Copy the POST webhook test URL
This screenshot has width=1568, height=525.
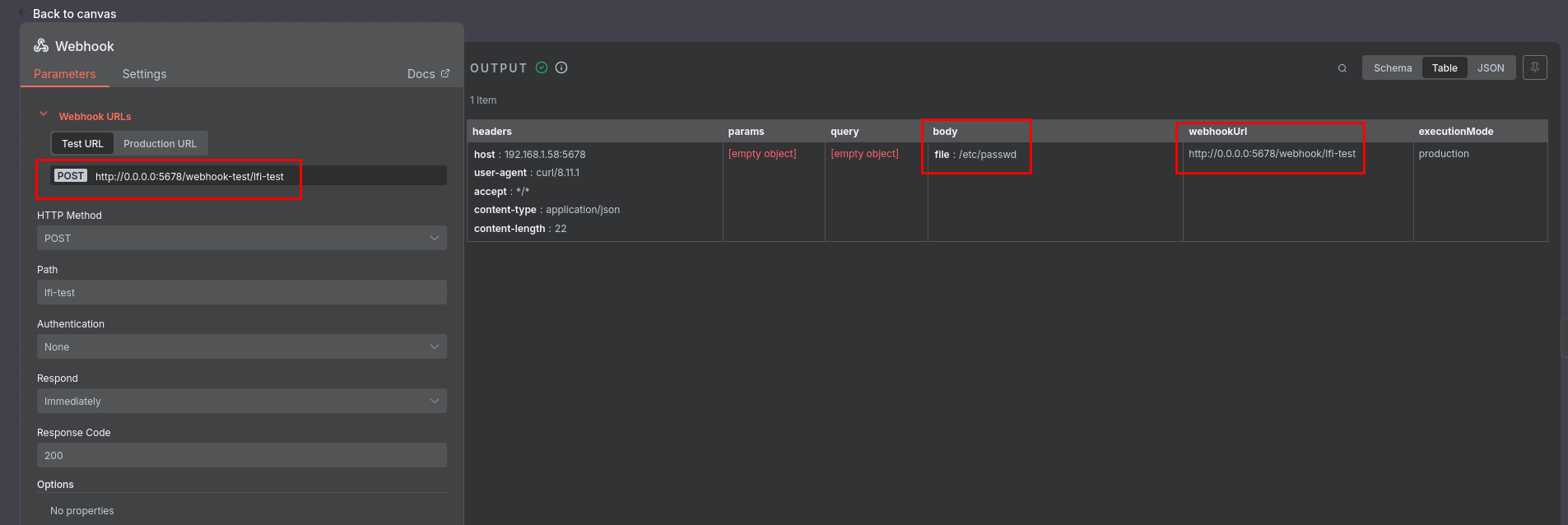[189, 176]
